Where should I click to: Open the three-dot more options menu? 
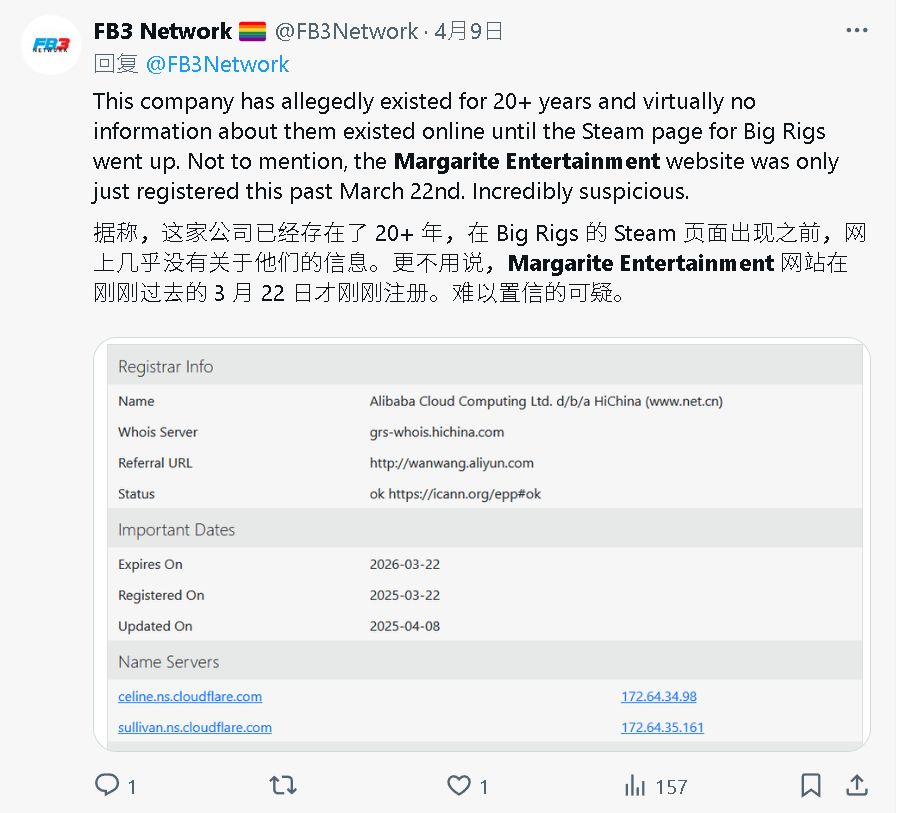(x=856, y=30)
